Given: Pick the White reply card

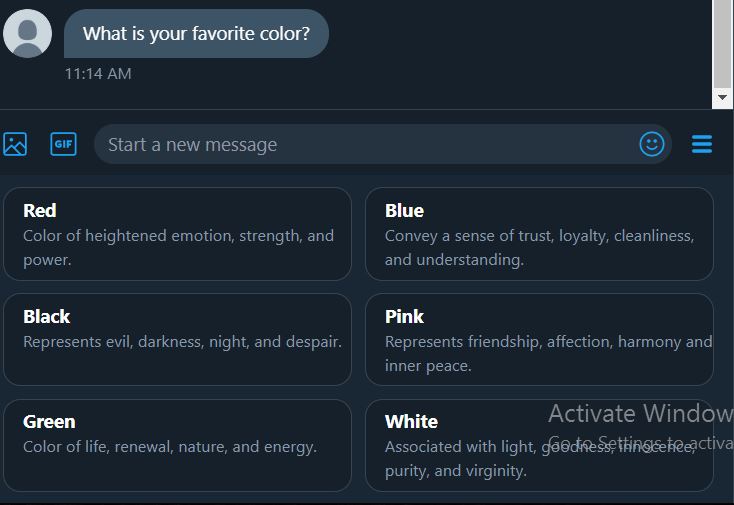Looking at the screenshot, I should tap(539, 445).
